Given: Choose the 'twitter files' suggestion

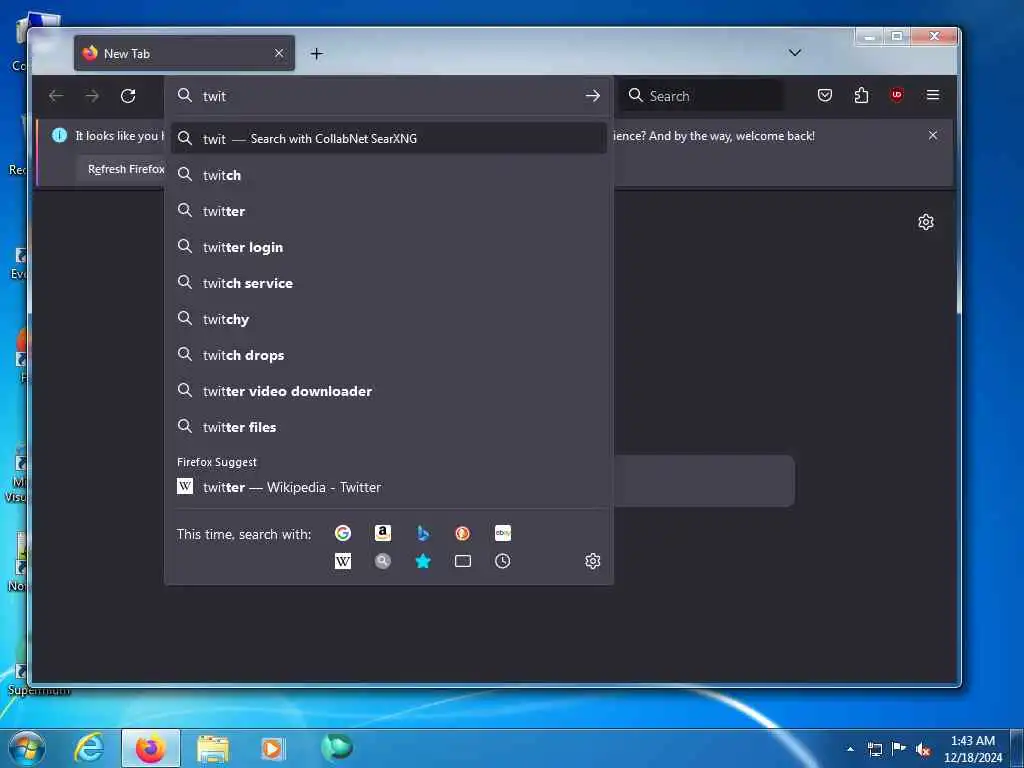Looking at the screenshot, I should 389,426.
